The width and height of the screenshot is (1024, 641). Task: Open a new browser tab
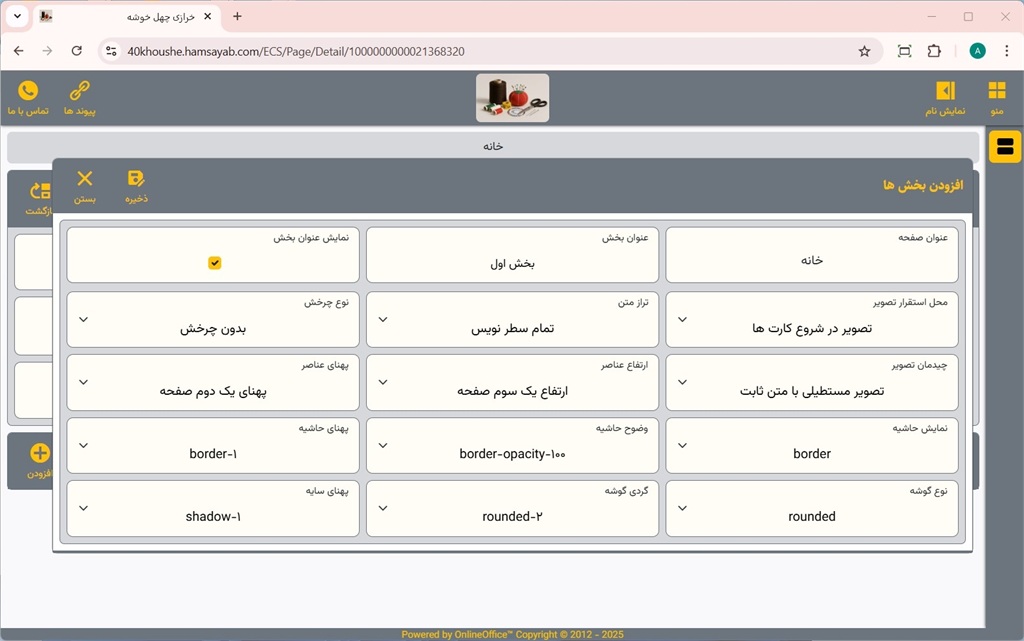(x=237, y=17)
